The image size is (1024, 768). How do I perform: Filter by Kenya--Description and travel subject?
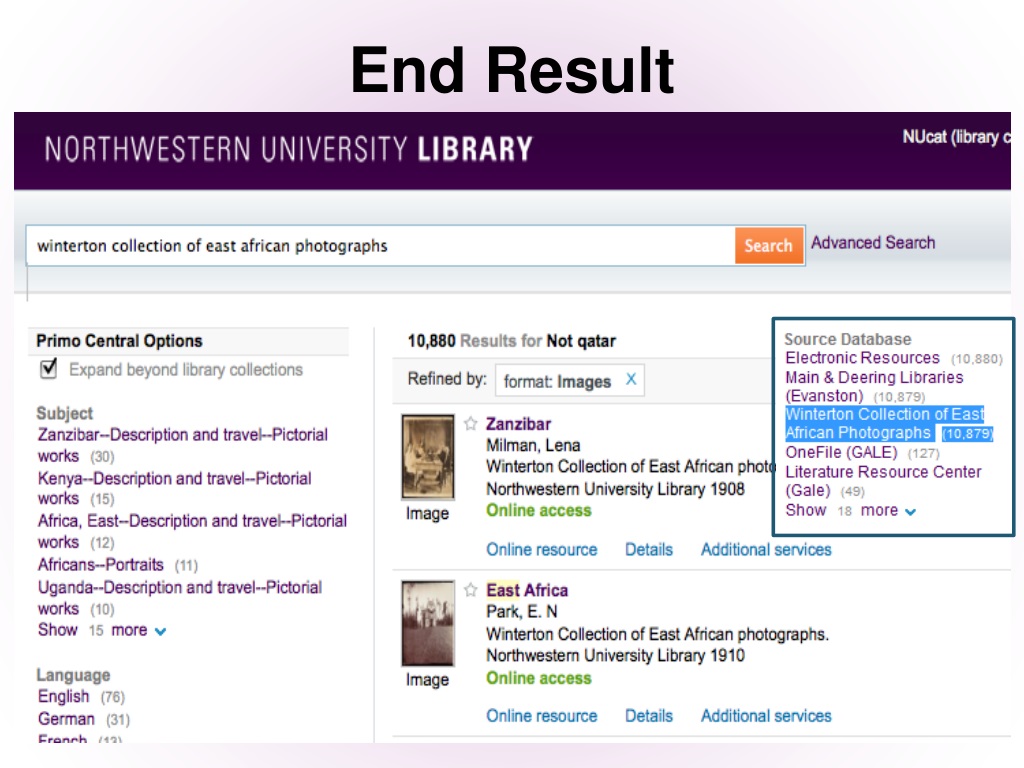(x=174, y=488)
